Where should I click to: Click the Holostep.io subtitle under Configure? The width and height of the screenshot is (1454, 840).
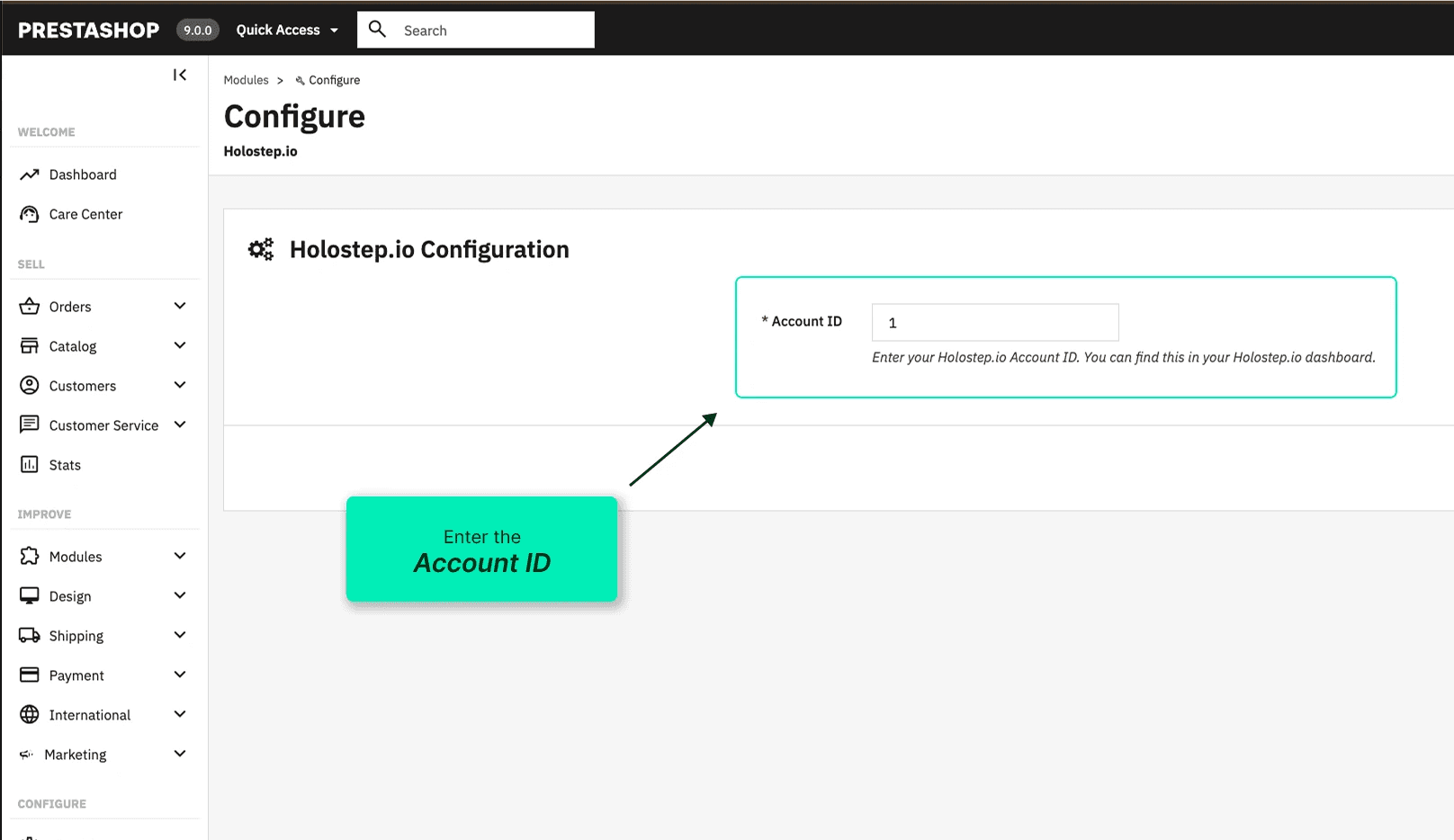pyautogui.click(x=260, y=151)
